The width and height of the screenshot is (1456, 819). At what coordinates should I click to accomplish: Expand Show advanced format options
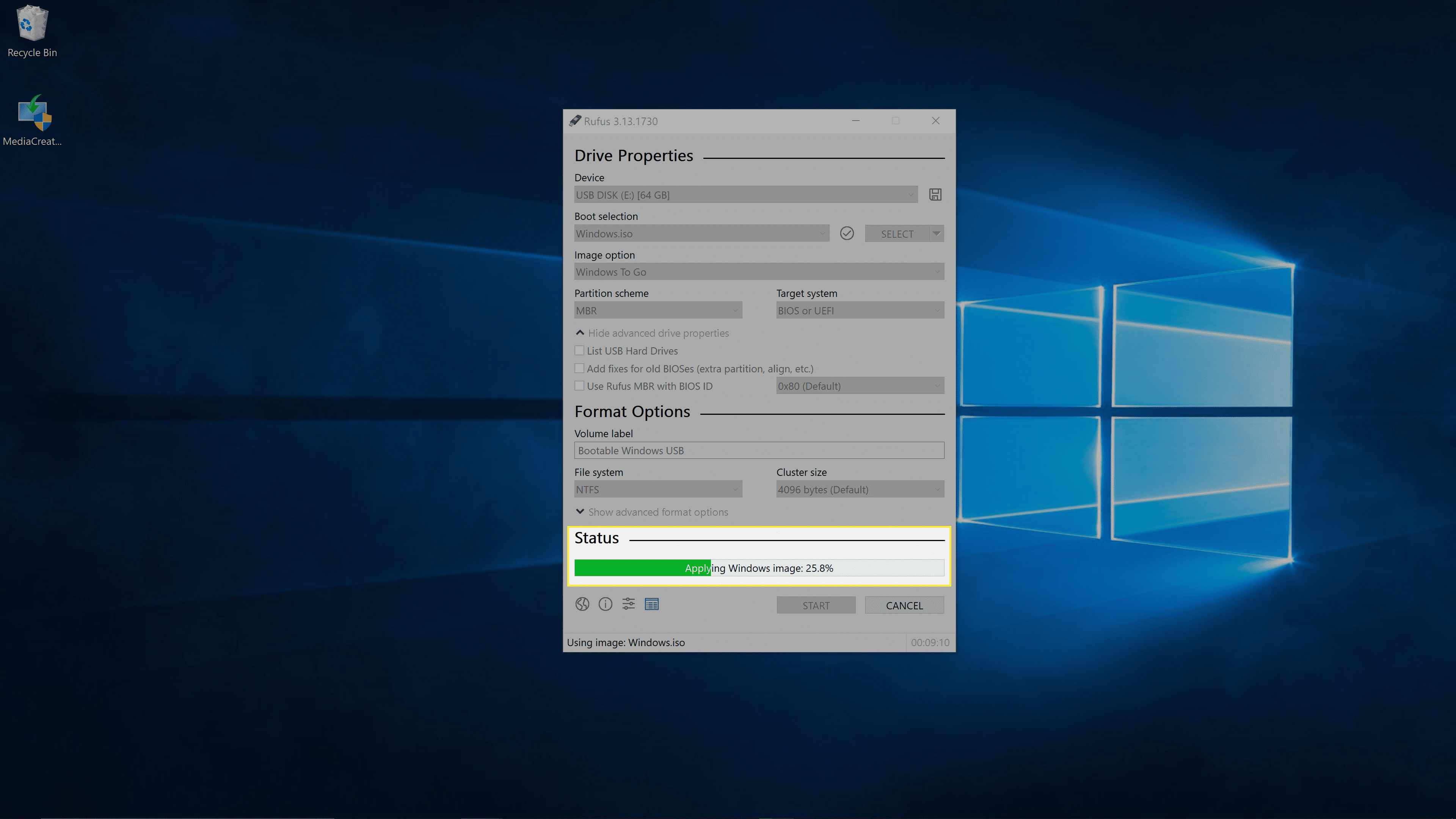coord(652,512)
